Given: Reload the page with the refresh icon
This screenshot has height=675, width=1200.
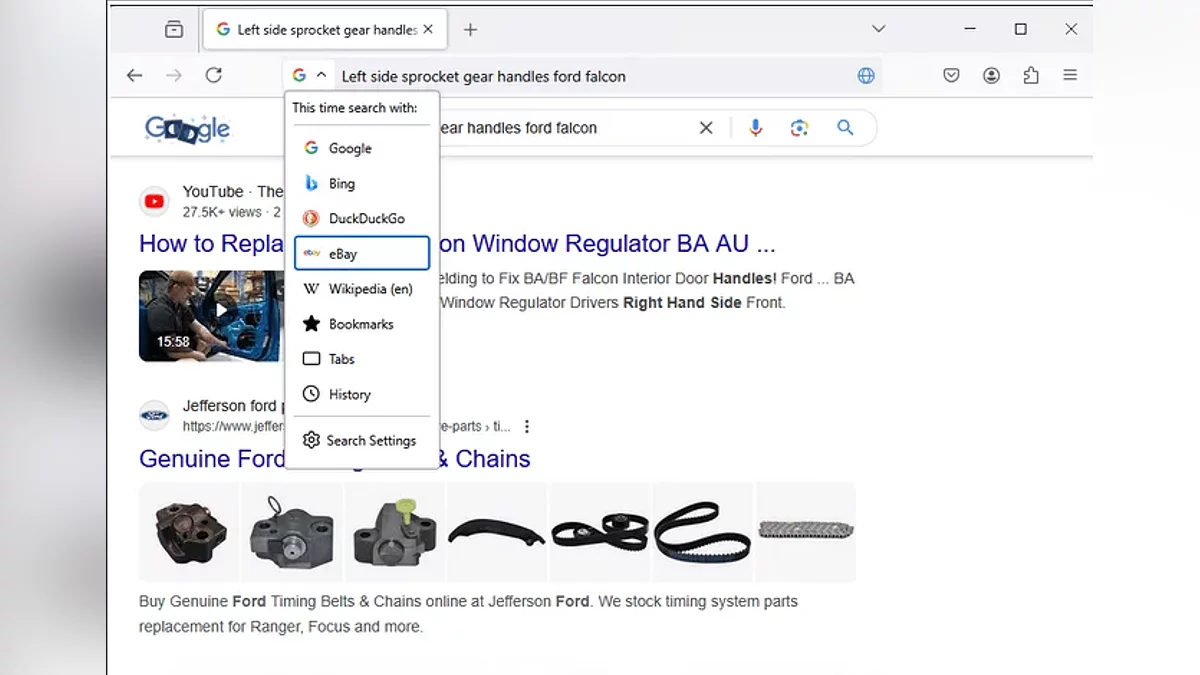Looking at the screenshot, I should click(x=213, y=75).
